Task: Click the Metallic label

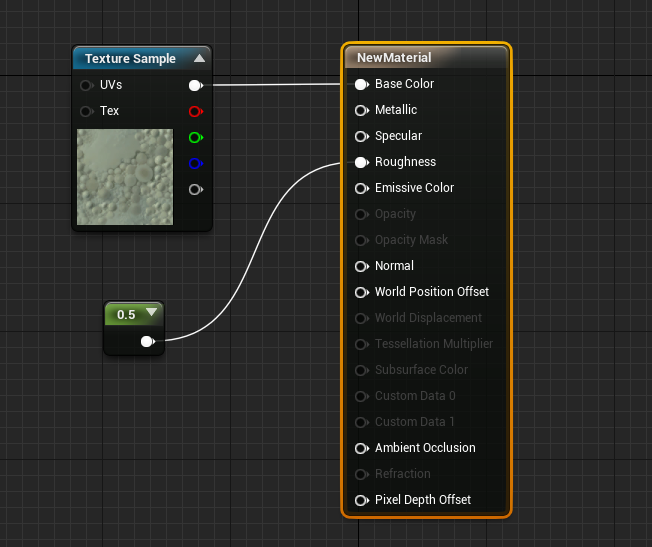Action: 396,109
